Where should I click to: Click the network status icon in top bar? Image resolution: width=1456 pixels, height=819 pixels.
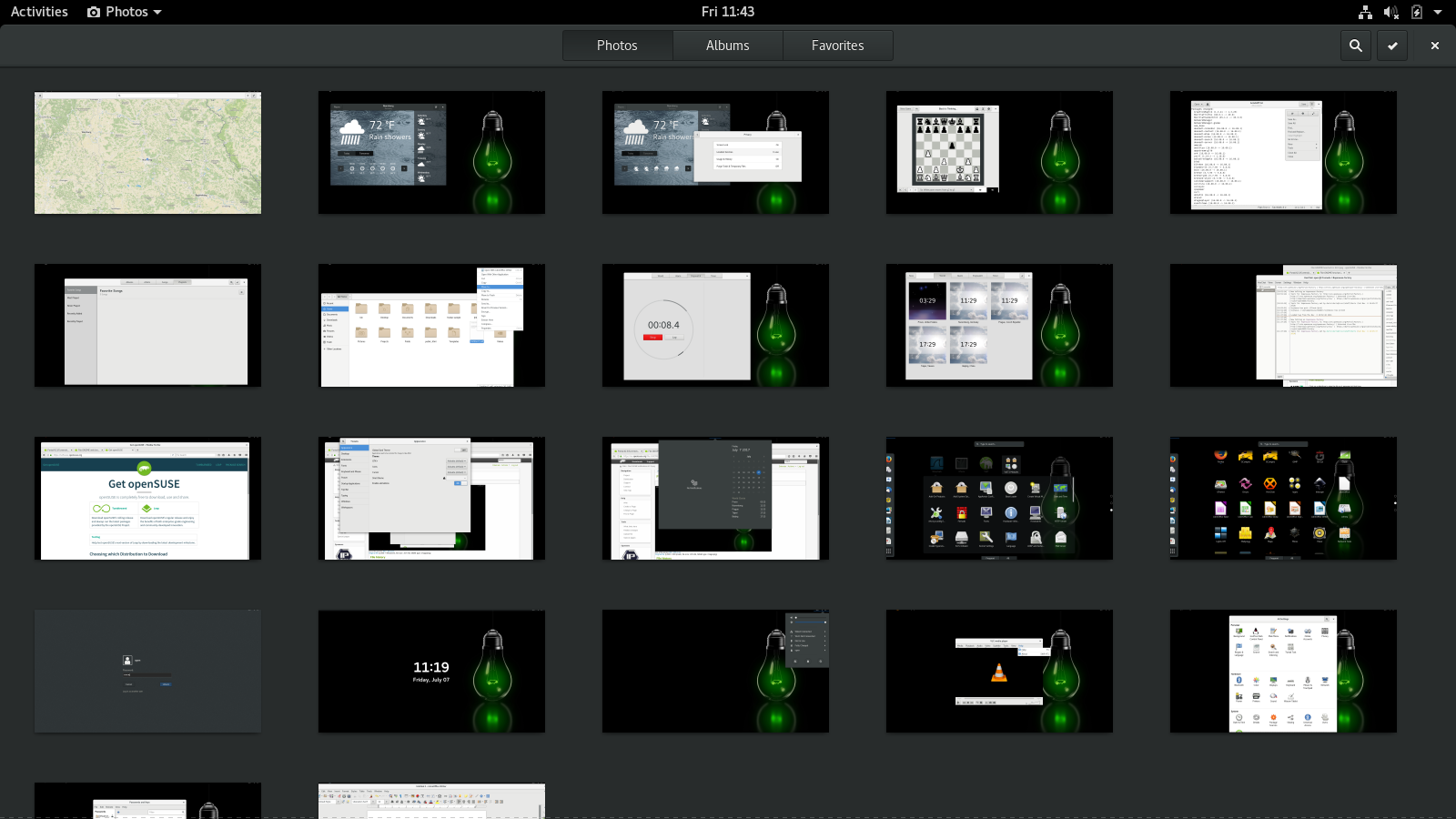(1365, 12)
